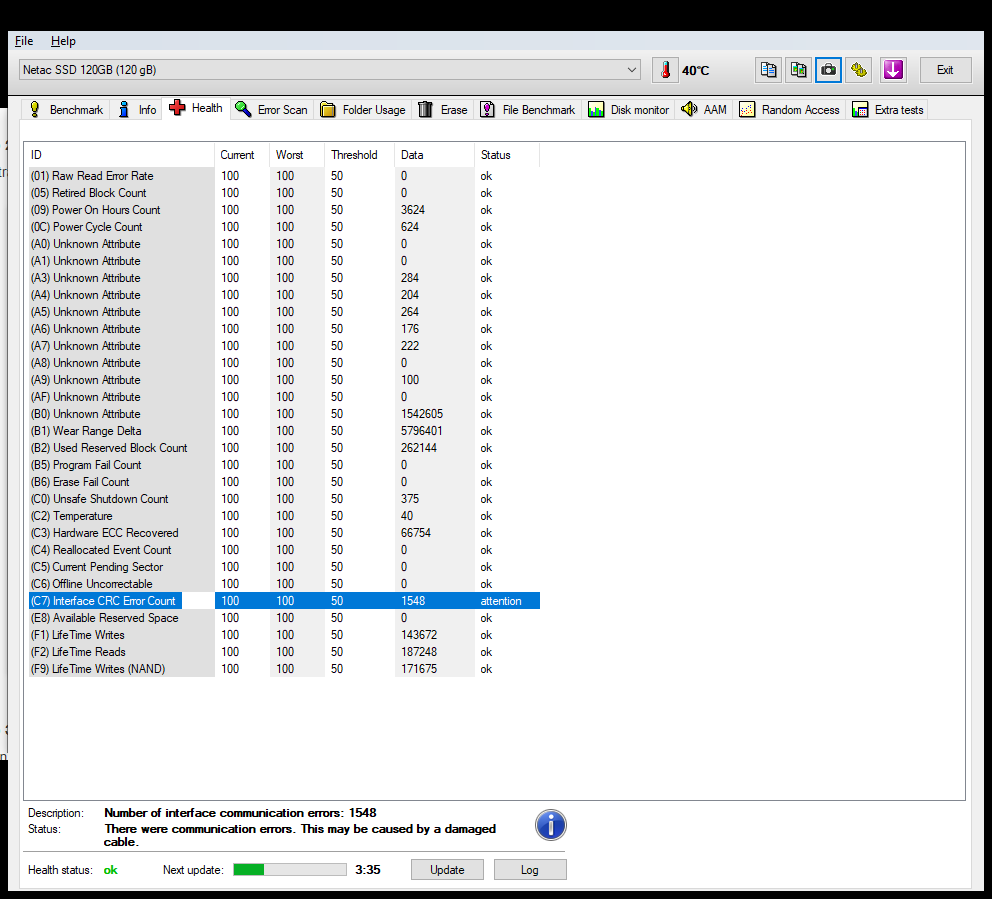Click the data value 66754
992x899 pixels.
416,533
